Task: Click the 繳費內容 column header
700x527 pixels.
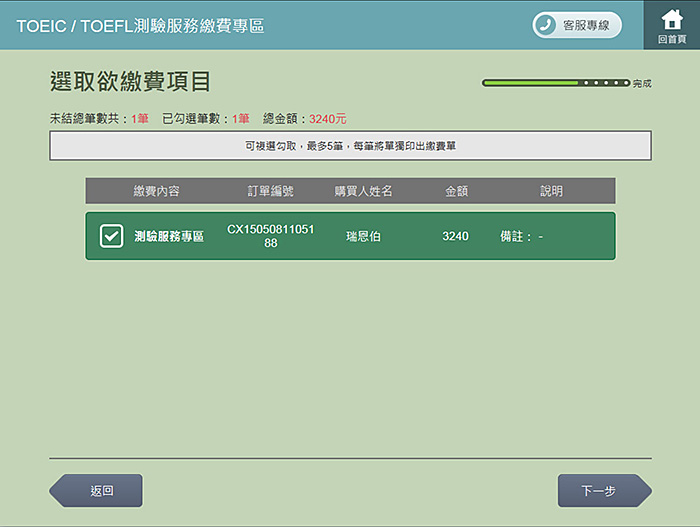Action: (x=156, y=191)
